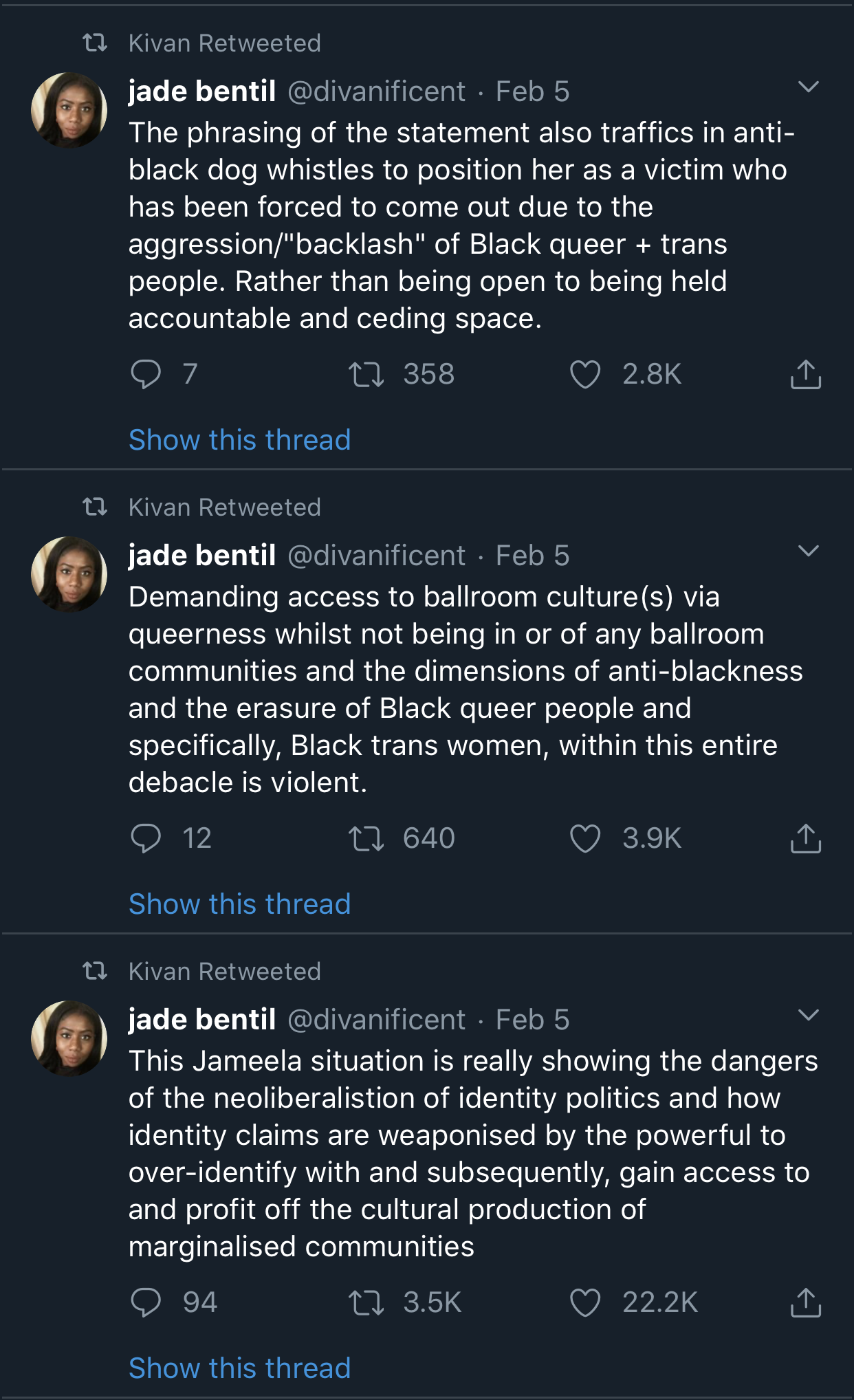Show this thread under the ballroom culture tweet

tap(239, 904)
